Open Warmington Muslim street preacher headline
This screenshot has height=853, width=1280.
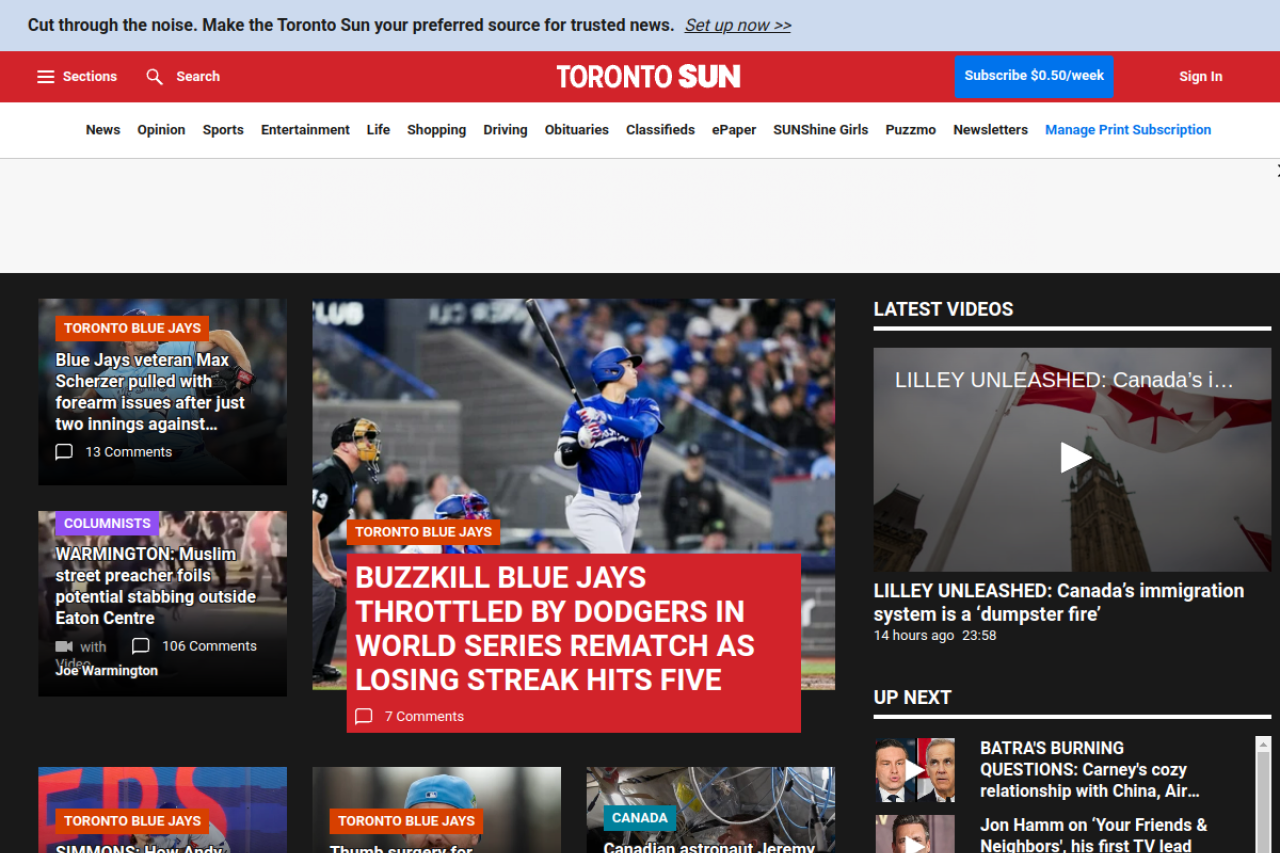click(155, 586)
